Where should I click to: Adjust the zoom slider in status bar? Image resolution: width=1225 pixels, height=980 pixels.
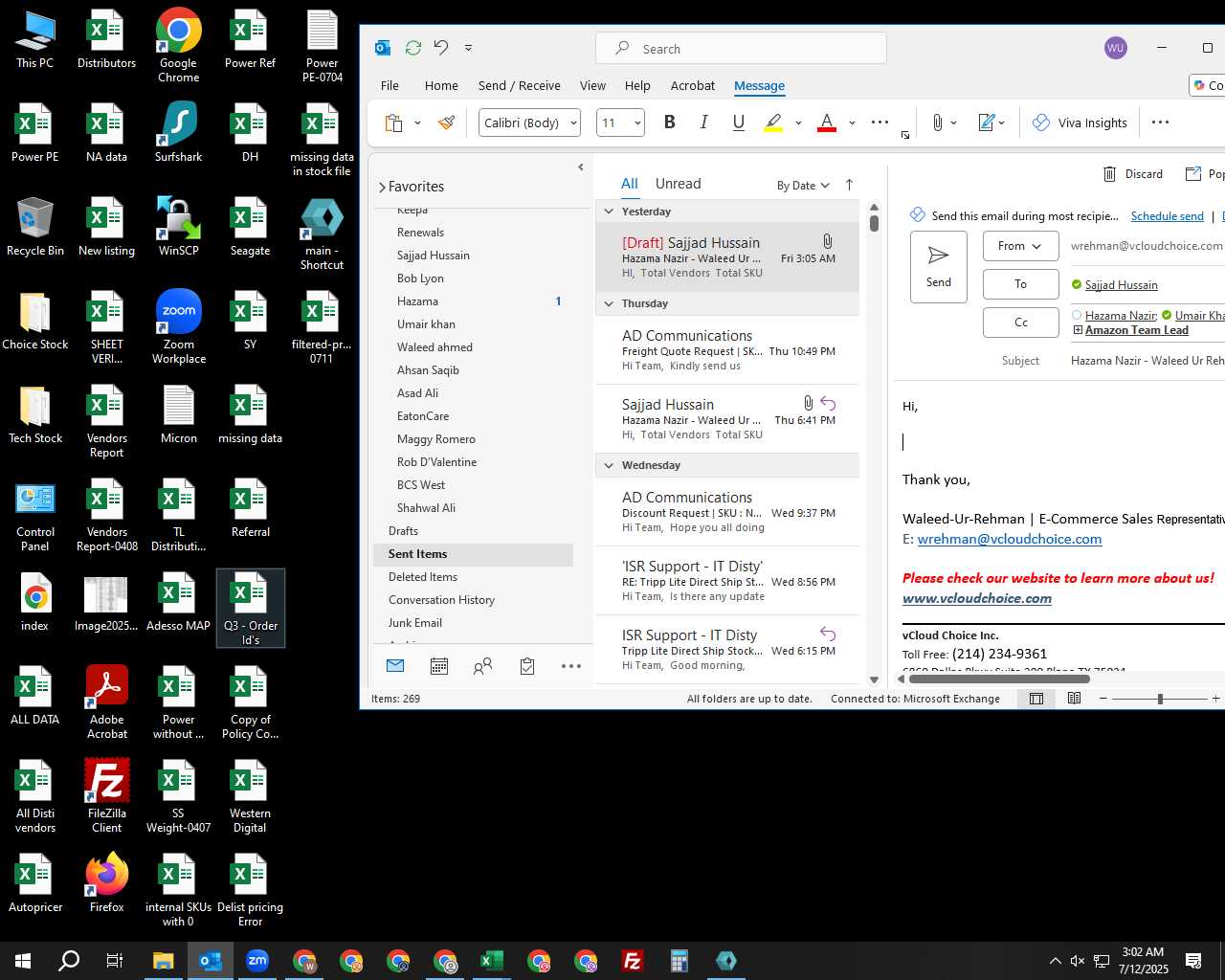pyautogui.click(x=1160, y=699)
